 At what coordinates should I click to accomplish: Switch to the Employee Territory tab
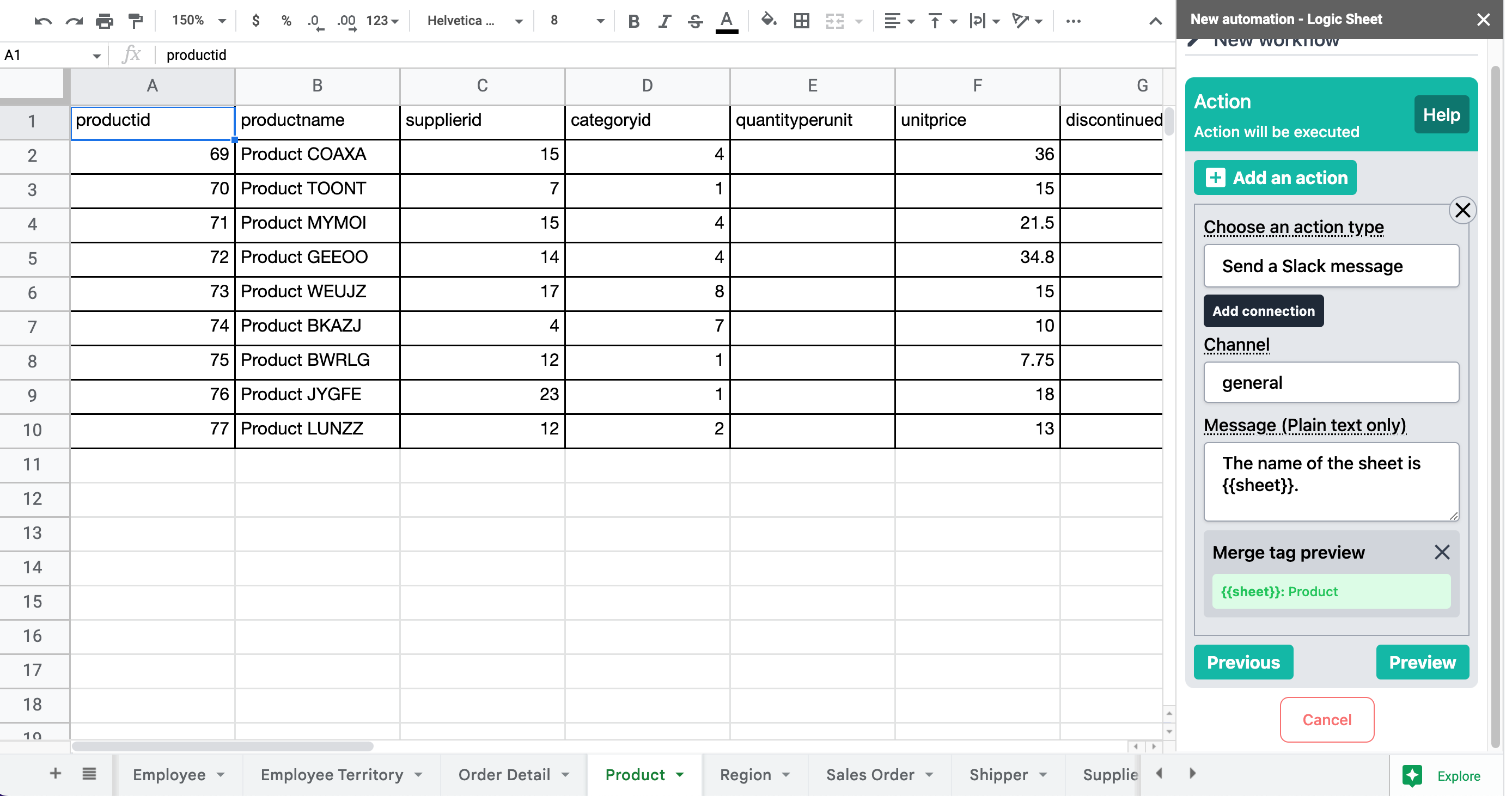332,774
